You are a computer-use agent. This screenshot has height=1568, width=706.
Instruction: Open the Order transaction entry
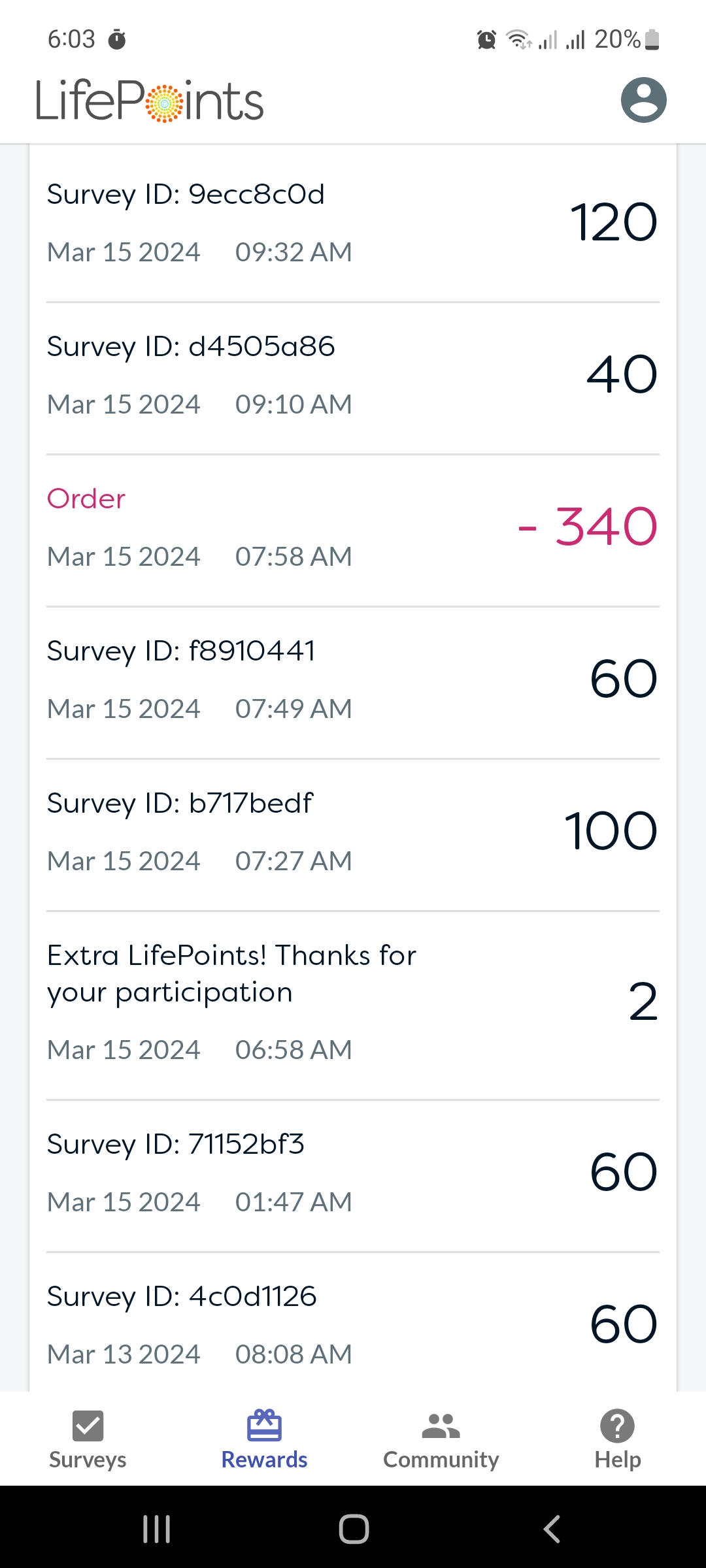(x=353, y=531)
